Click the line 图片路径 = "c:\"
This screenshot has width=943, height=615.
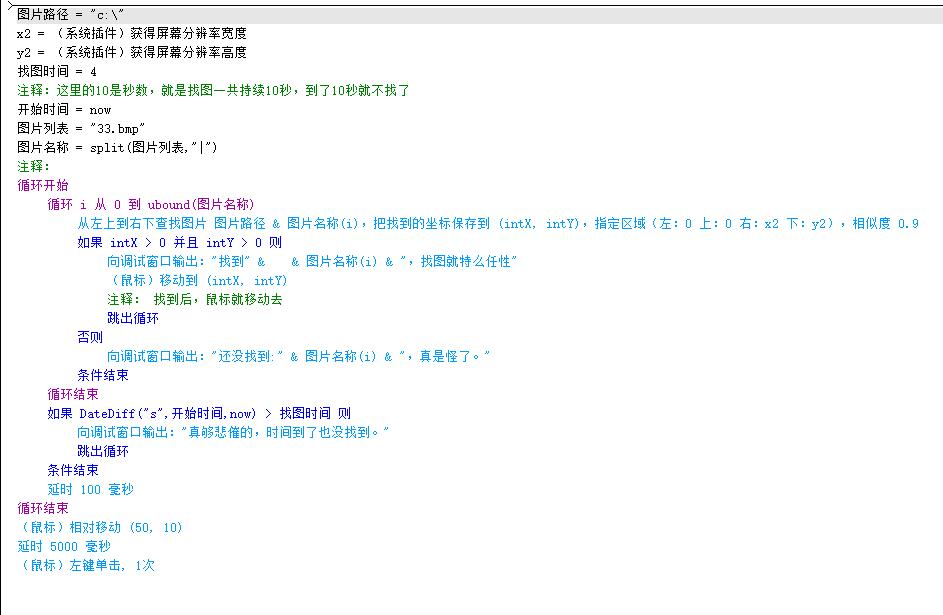tap(70, 15)
